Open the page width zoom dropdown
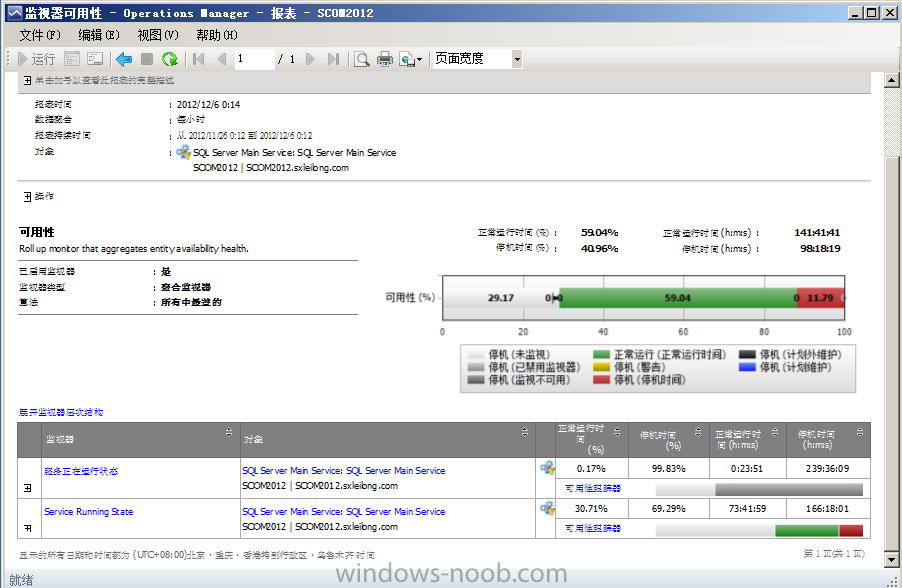Image resolution: width=902 pixels, height=588 pixels. pos(517,59)
